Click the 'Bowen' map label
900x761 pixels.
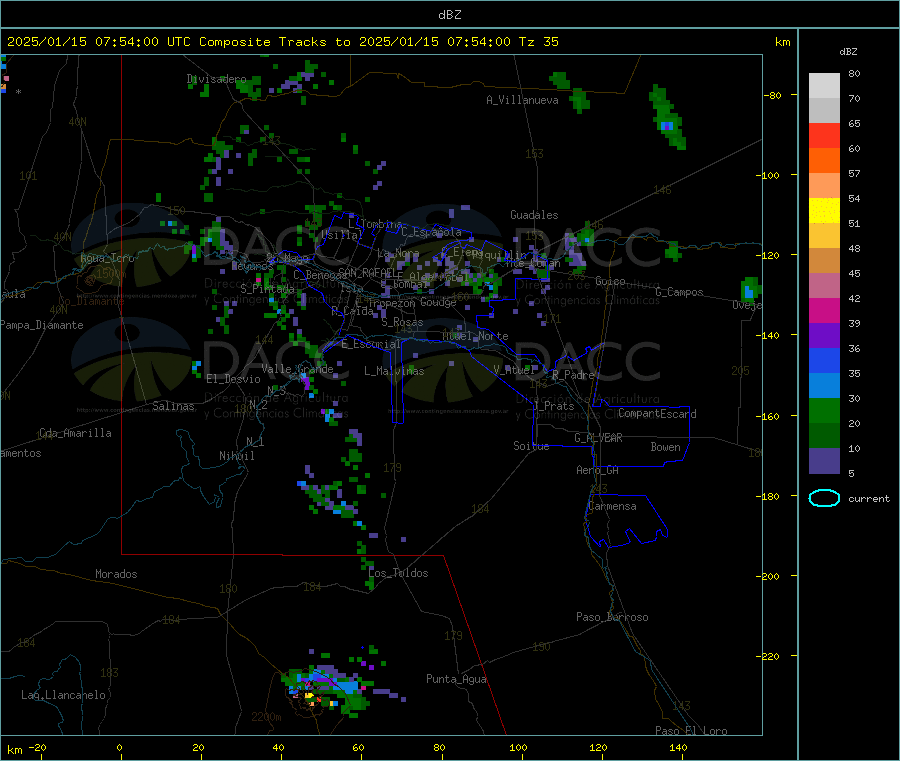pyautogui.click(x=666, y=446)
